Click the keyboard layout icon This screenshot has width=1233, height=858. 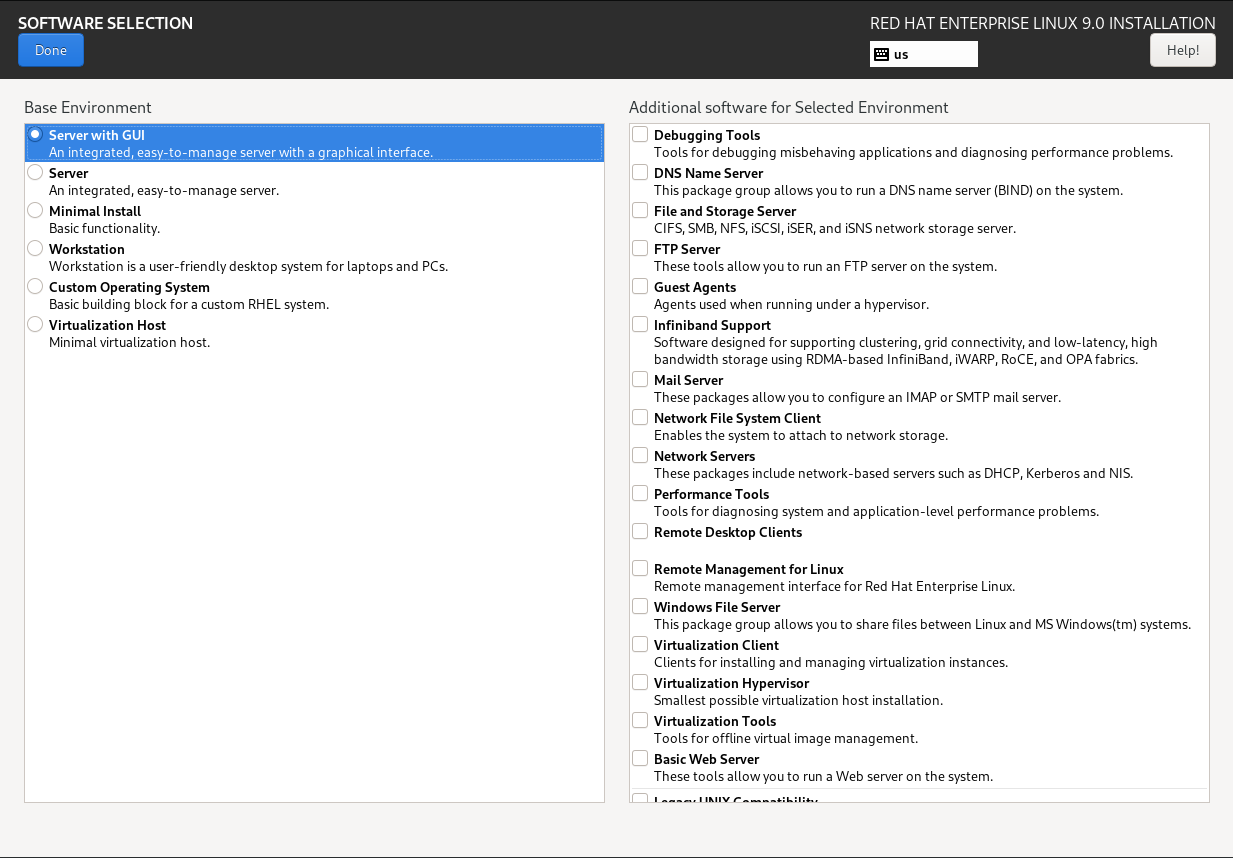pos(881,54)
